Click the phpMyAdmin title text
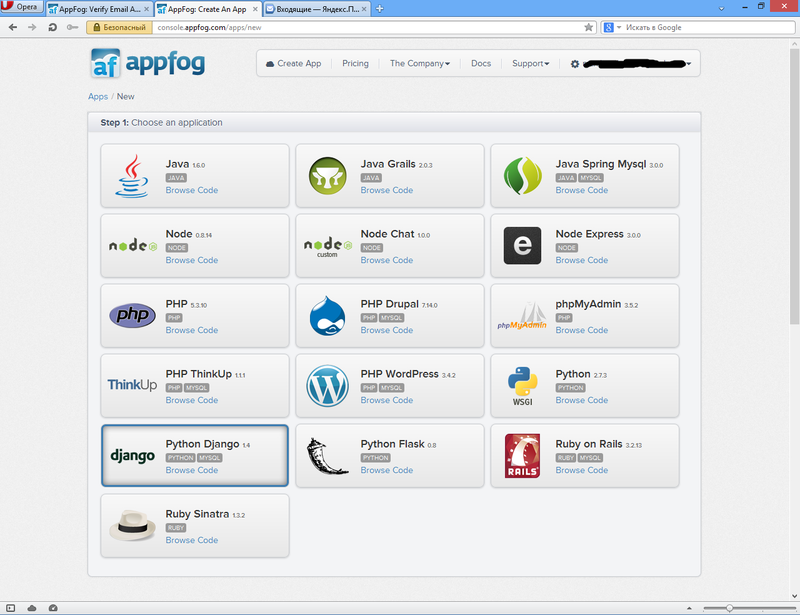Viewport: 800px width, 615px height. [588, 304]
